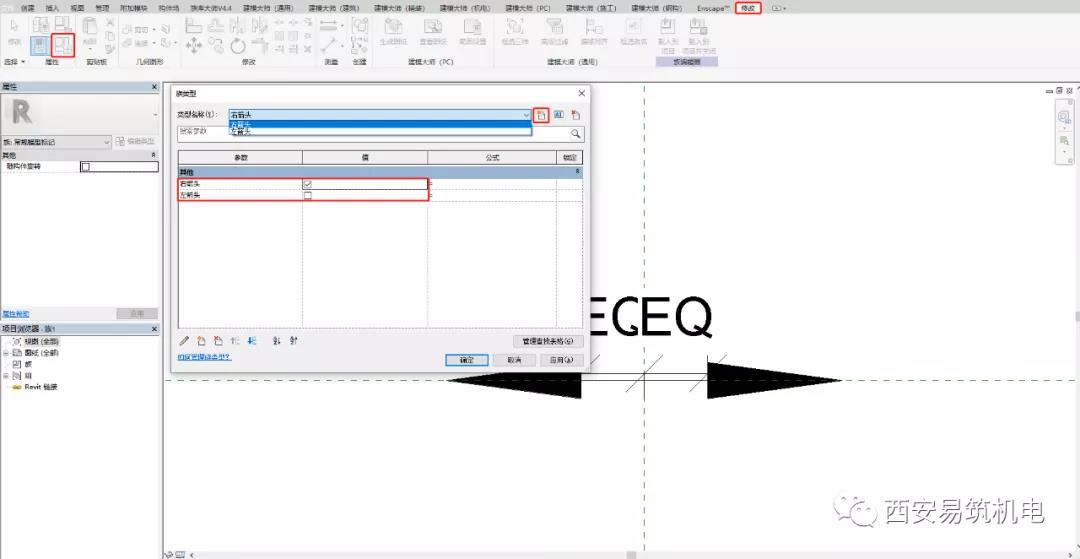Click Edit Type button in Properties panel
1080x559 pixels.
(x=136, y=142)
